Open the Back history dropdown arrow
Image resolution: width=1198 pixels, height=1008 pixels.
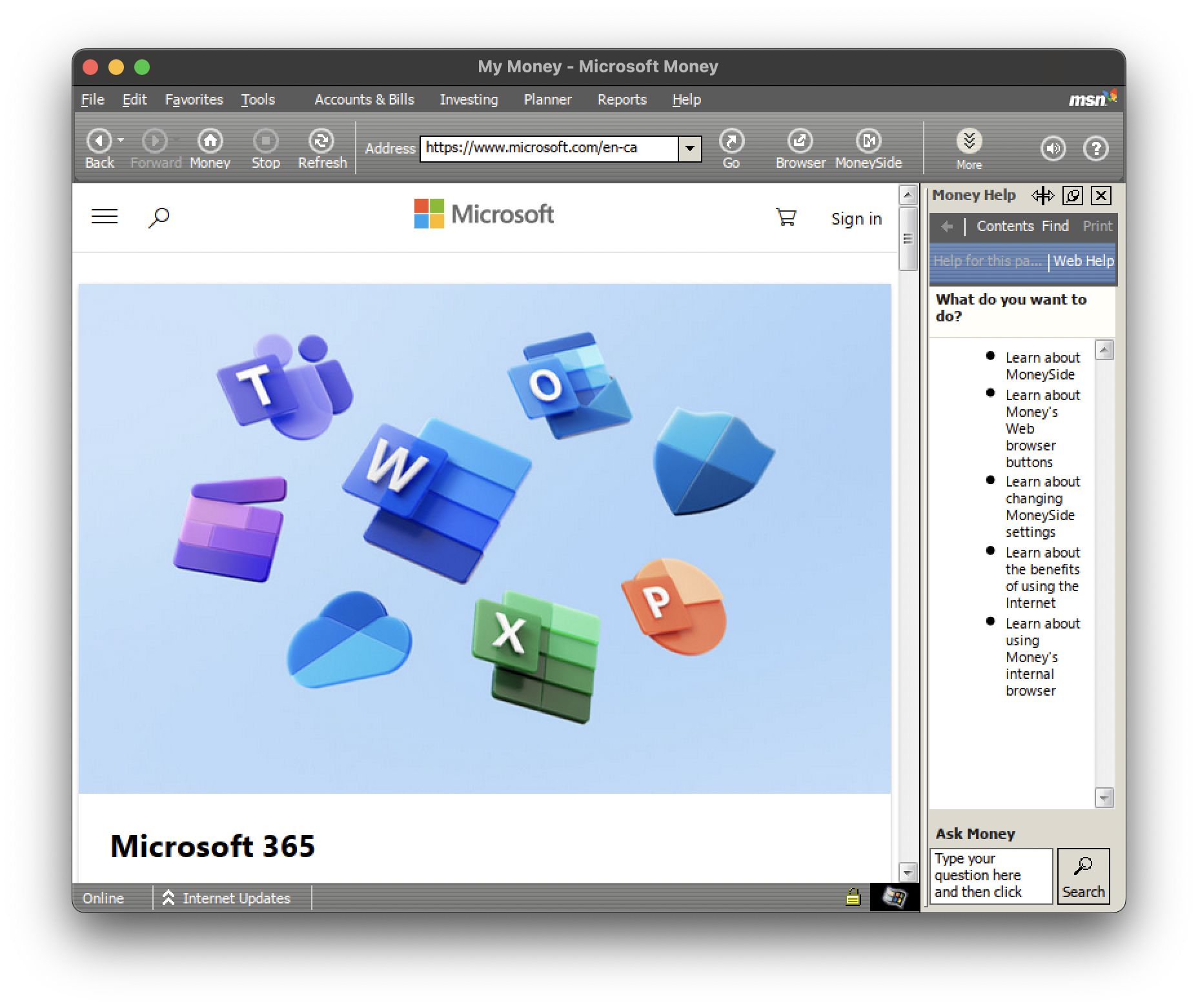tap(121, 140)
